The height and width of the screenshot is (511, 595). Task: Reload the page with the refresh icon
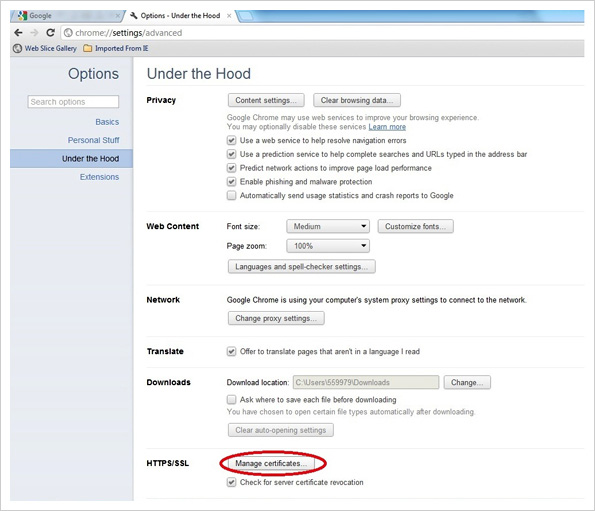pos(50,33)
